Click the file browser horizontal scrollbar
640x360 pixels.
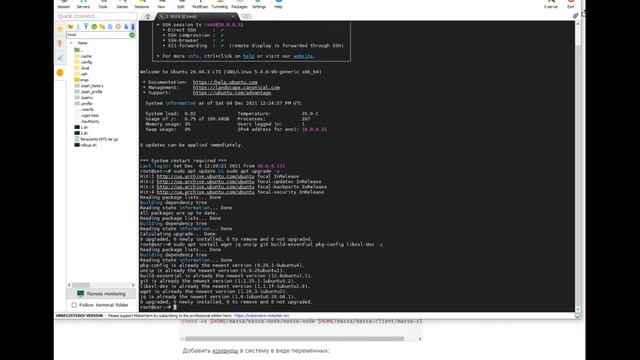click(x=101, y=285)
